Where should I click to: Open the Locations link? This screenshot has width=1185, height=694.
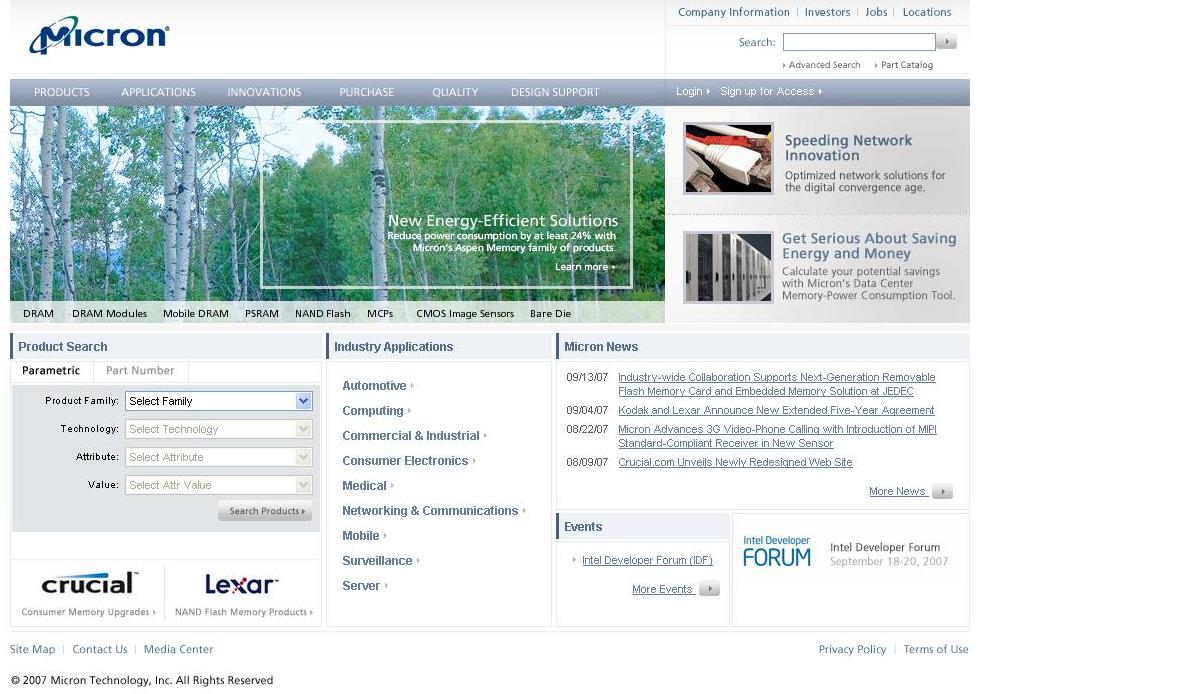(x=927, y=12)
